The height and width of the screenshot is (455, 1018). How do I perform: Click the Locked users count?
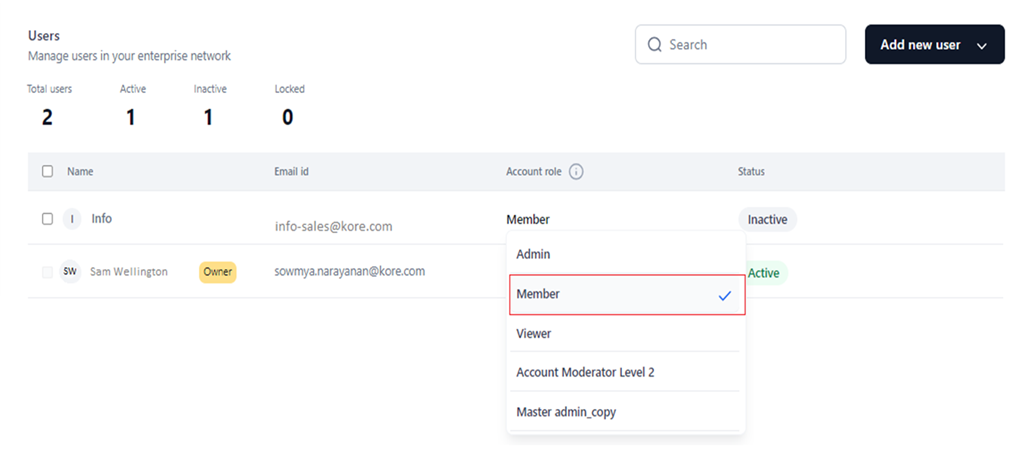[288, 117]
